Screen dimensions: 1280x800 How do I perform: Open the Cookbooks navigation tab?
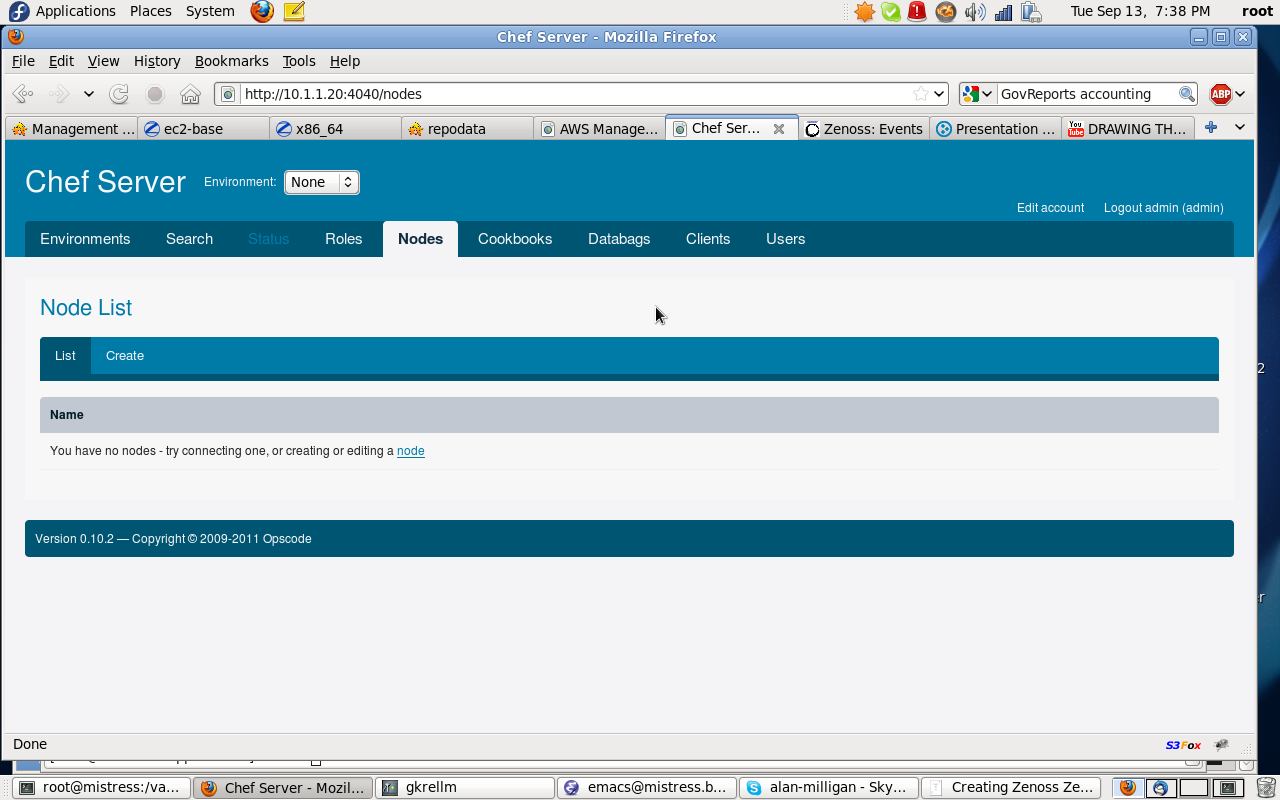[x=515, y=239]
